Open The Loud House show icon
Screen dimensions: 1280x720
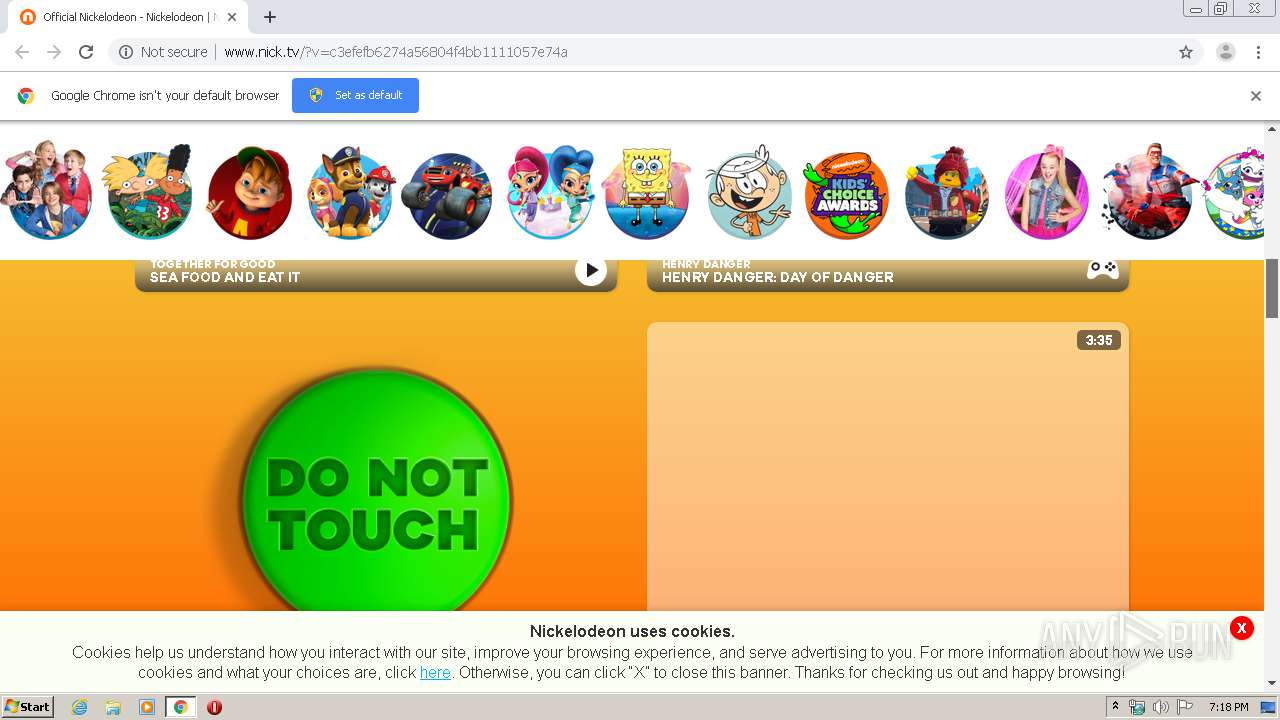pos(748,194)
